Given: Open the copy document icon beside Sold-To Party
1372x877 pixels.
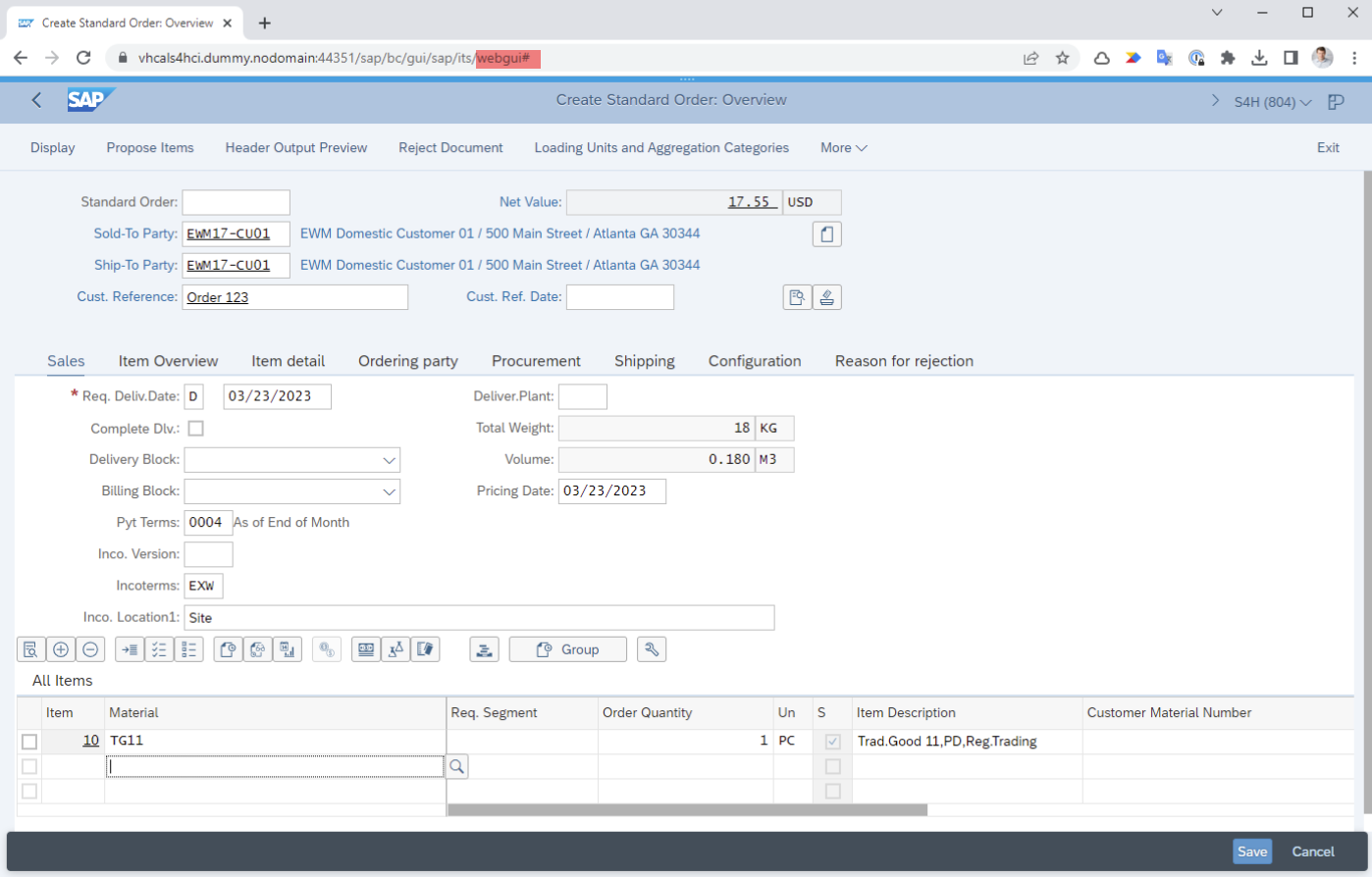Looking at the screenshot, I should point(826,233).
